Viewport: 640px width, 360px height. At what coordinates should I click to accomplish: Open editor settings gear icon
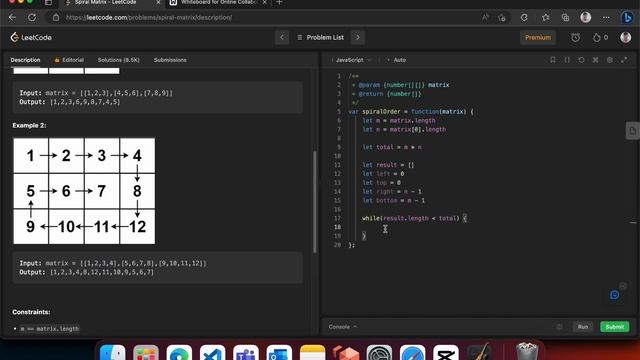coord(610,60)
